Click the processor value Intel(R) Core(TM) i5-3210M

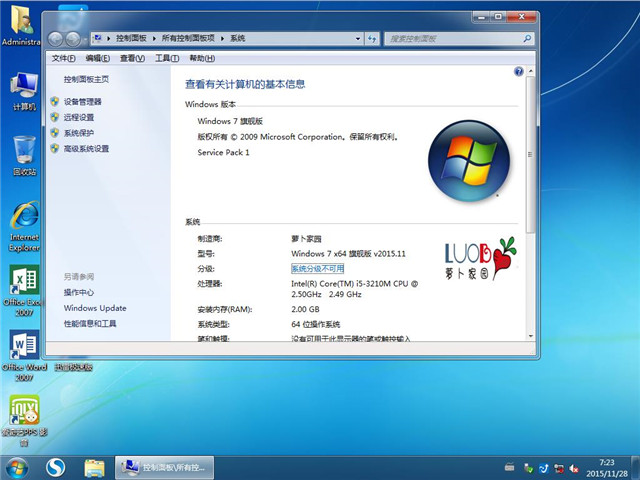354,289
